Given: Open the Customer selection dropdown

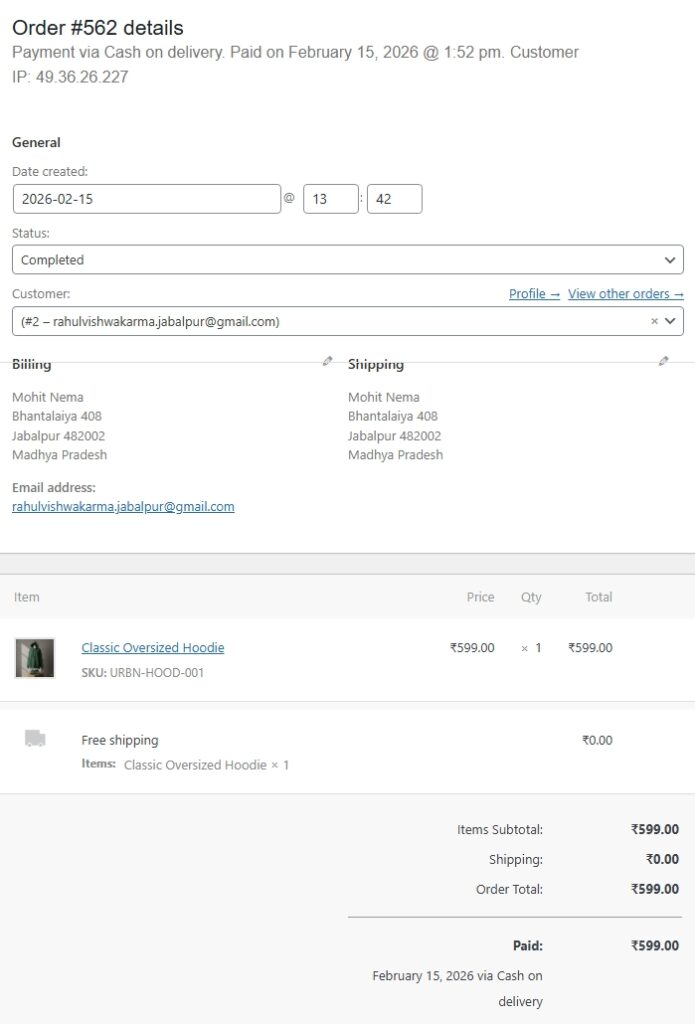Looking at the screenshot, I should 330,322.
